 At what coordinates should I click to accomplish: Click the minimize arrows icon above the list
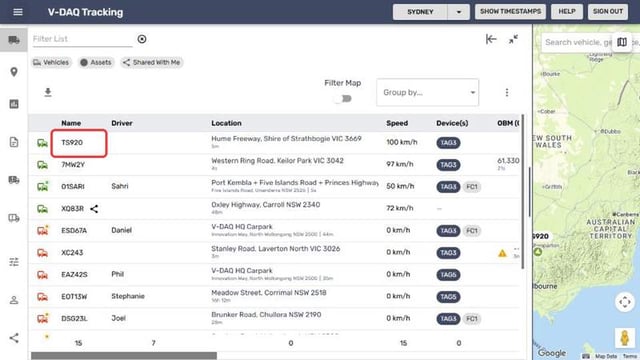point(513,39)
